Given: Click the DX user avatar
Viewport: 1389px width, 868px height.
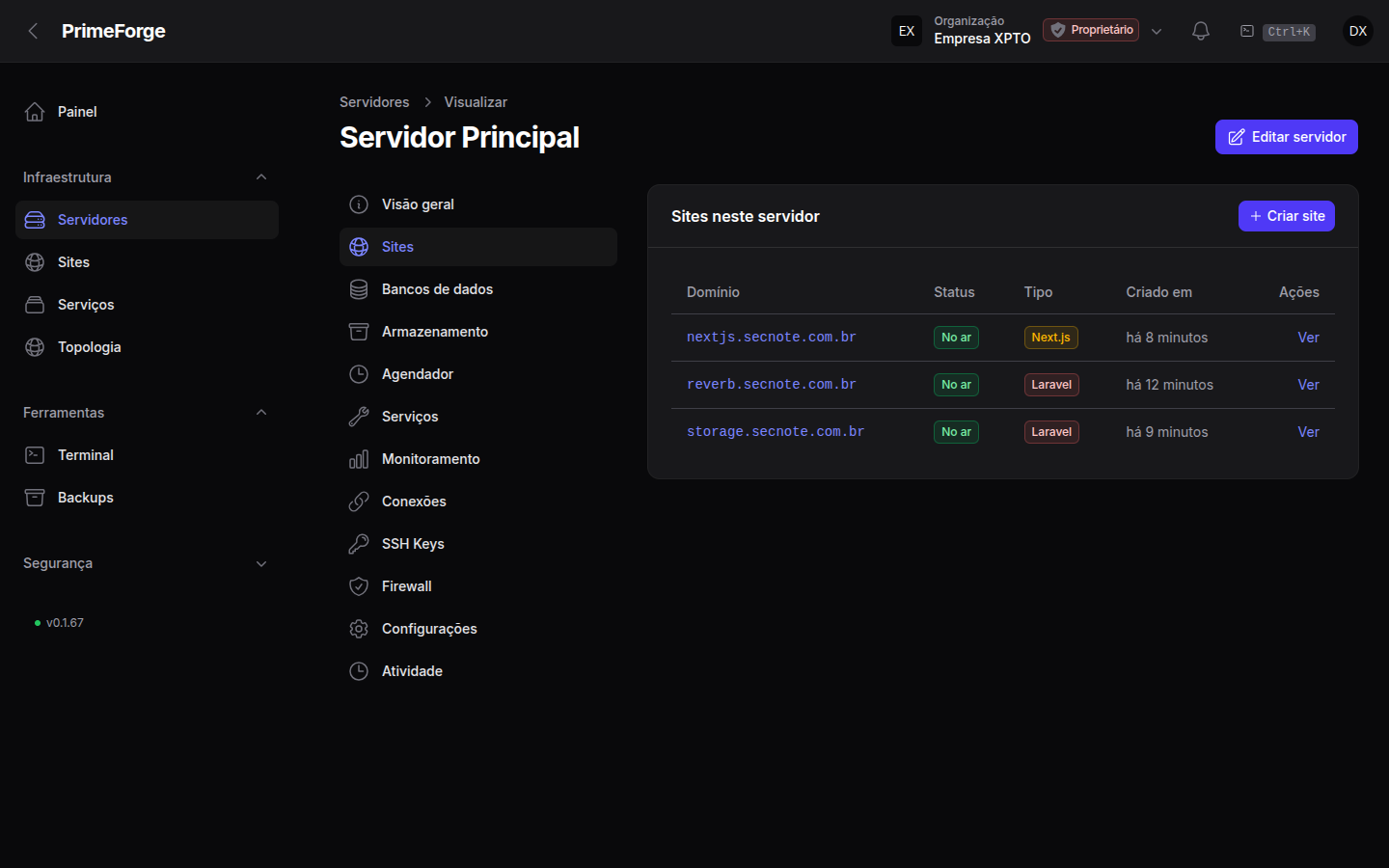Looking at the screenshot, I should (x=1358, y=31).
